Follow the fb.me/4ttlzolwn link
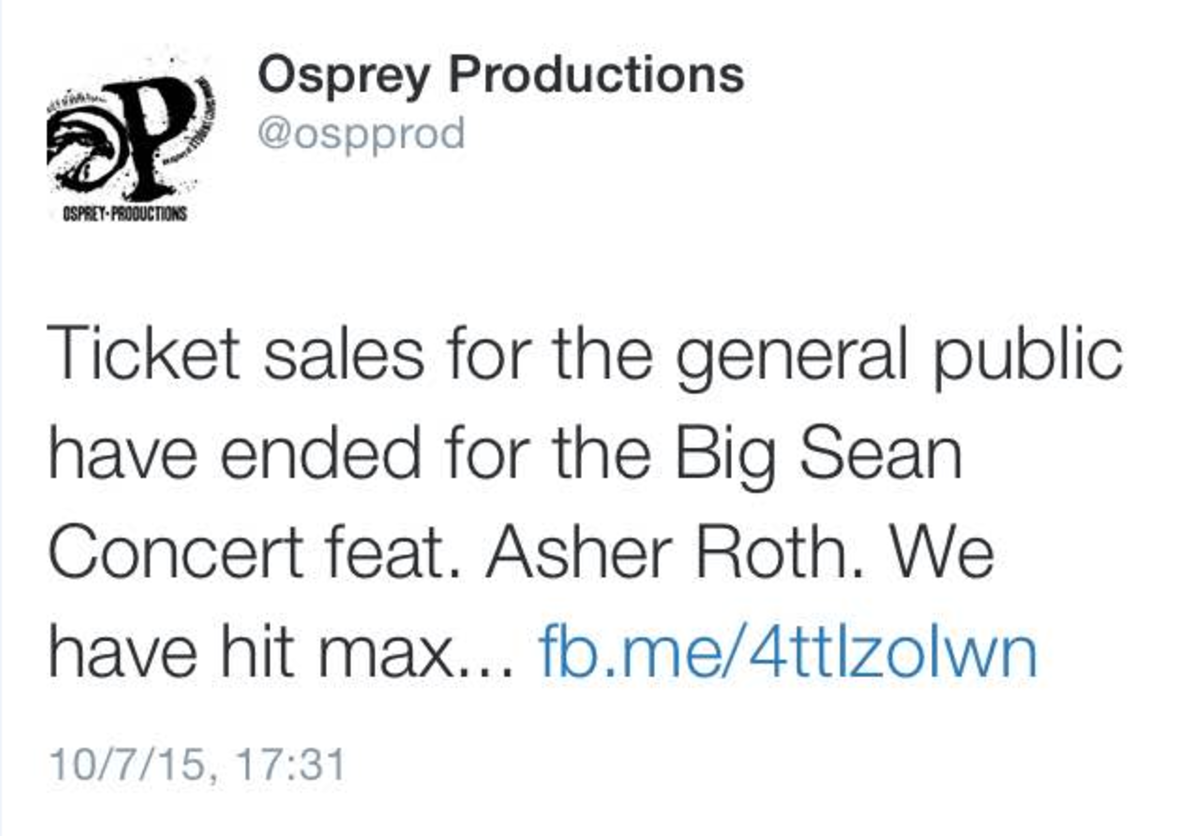 (x=788, y=652)
